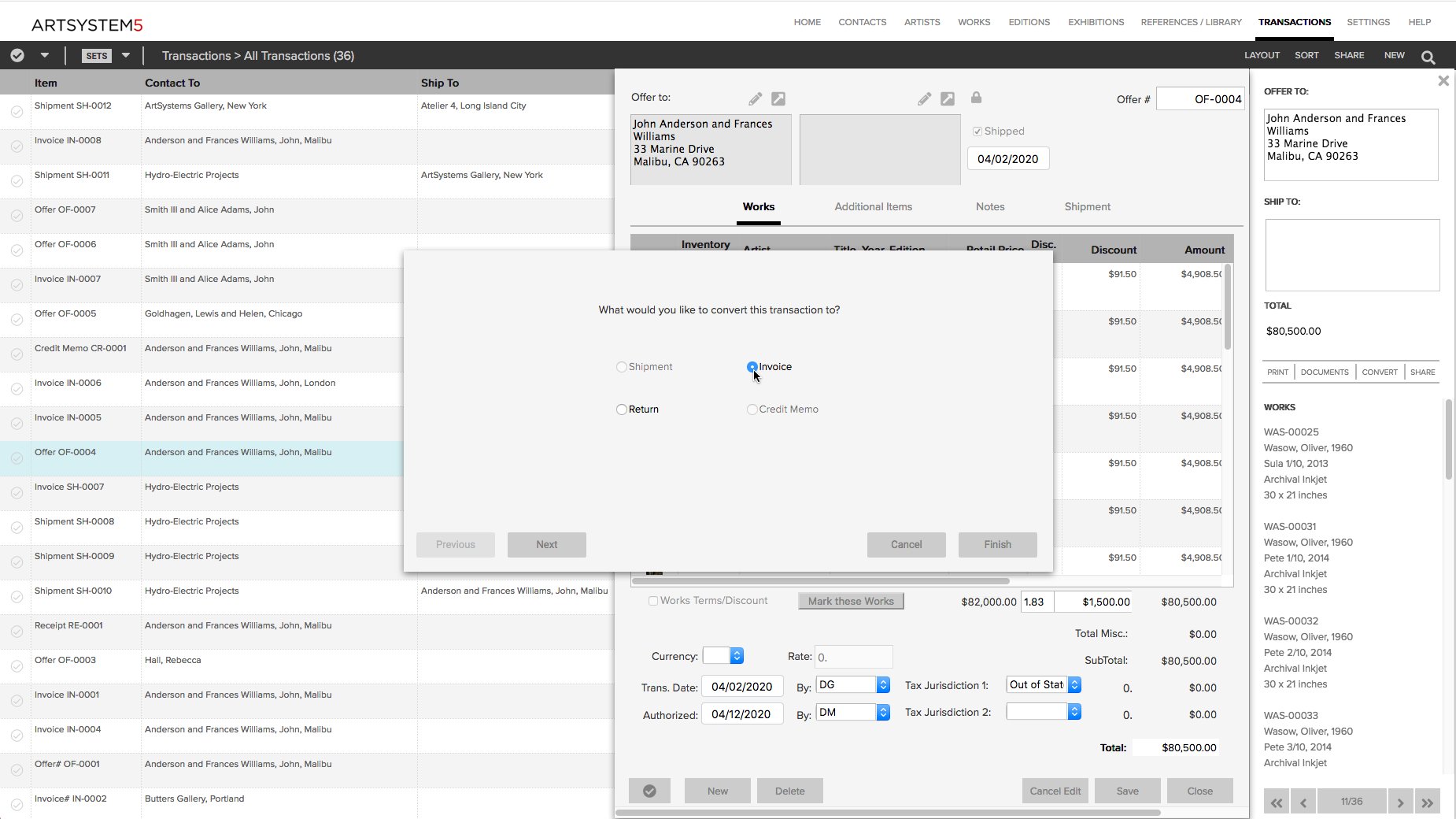1456x819 pixels.
Task: Click the Save button
Action: pos(1128,791)
